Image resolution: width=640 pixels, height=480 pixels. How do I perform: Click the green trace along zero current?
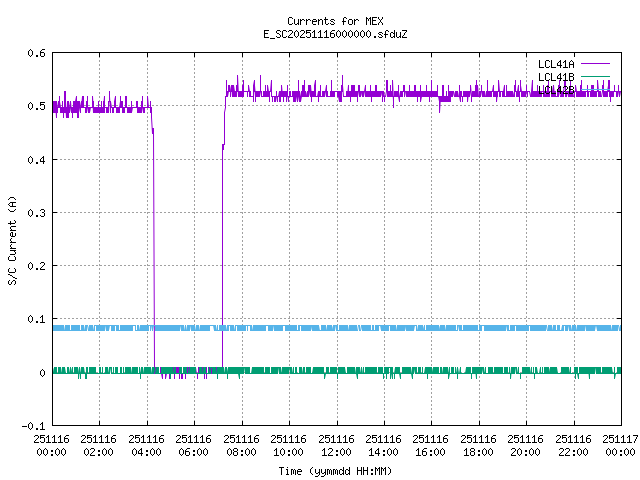[400, 370]
